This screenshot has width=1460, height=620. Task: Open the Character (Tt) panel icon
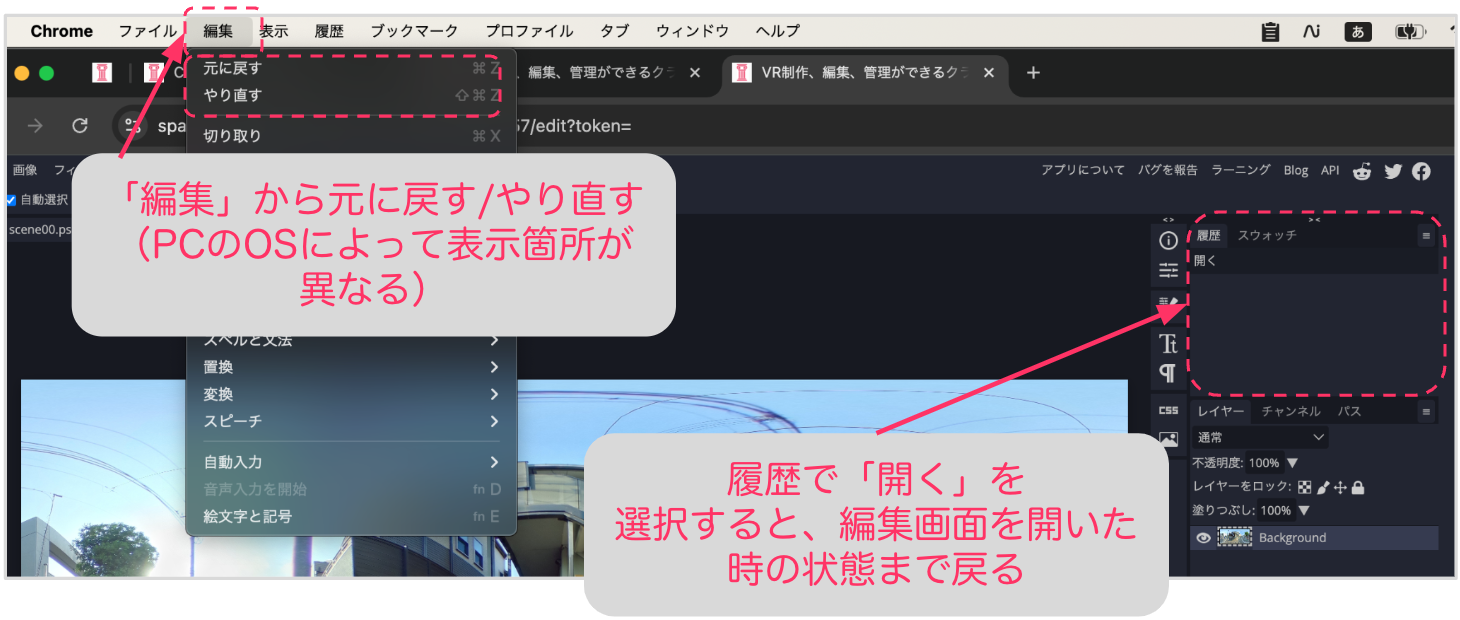coord(1167,344)
